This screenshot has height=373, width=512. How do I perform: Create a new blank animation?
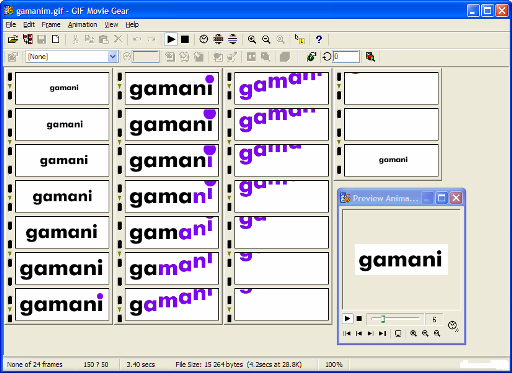56,39
